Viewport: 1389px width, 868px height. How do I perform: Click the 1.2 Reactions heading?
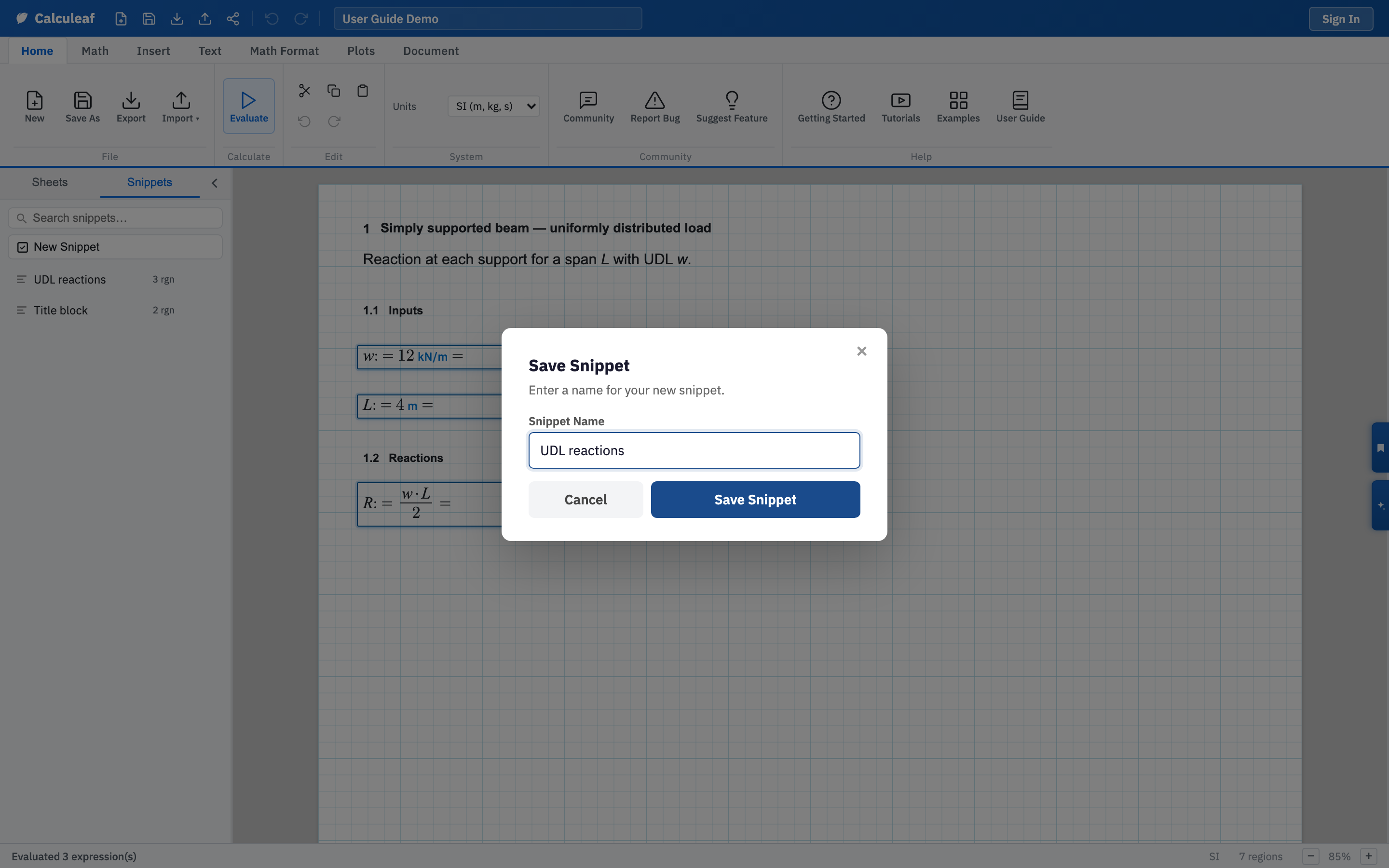[403, 458]
